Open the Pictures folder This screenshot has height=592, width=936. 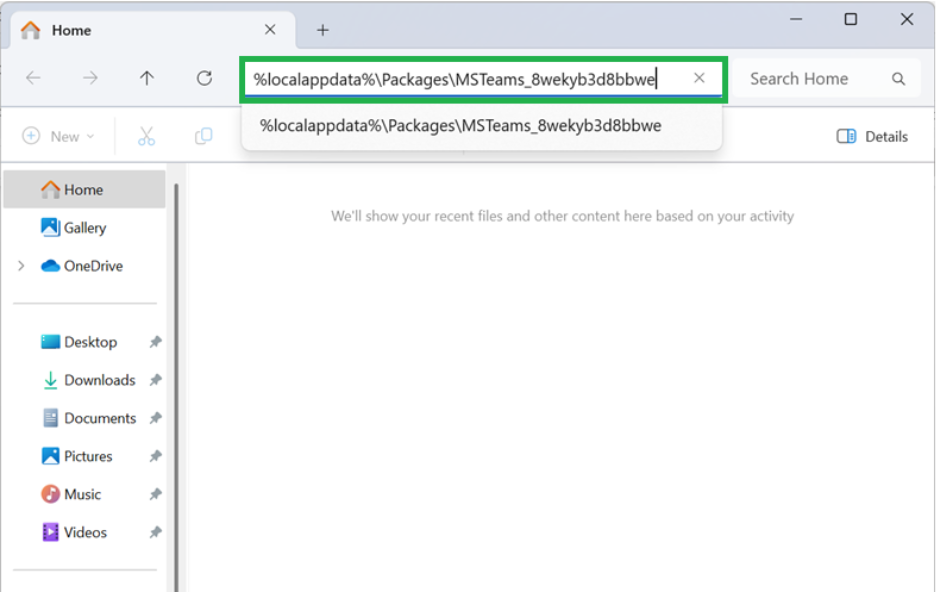76,457
